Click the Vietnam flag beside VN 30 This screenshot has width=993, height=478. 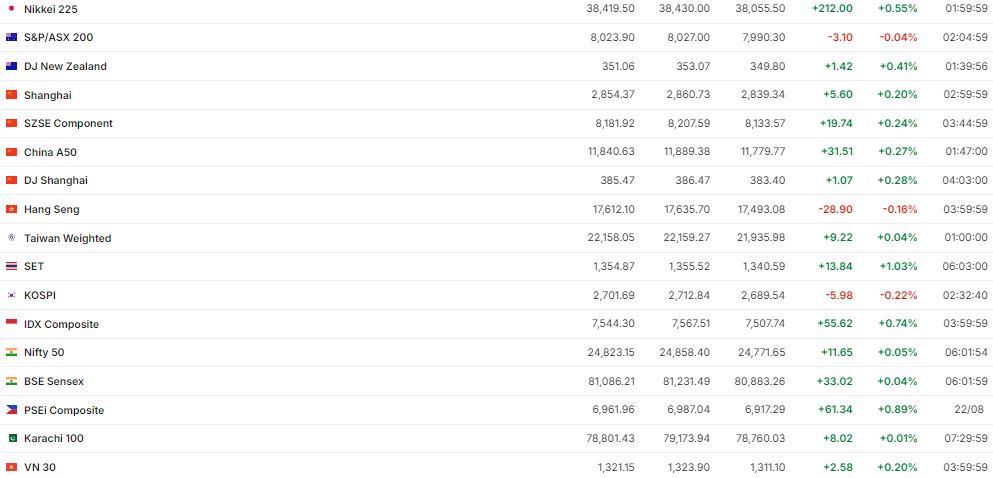click(11, 467)
